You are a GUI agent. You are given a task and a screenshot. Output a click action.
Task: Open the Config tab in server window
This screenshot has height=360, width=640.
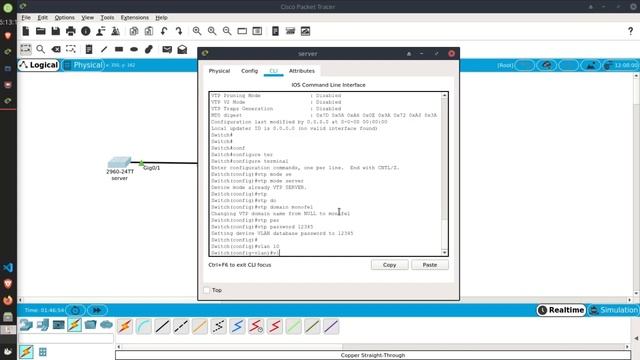pos(249,71)
